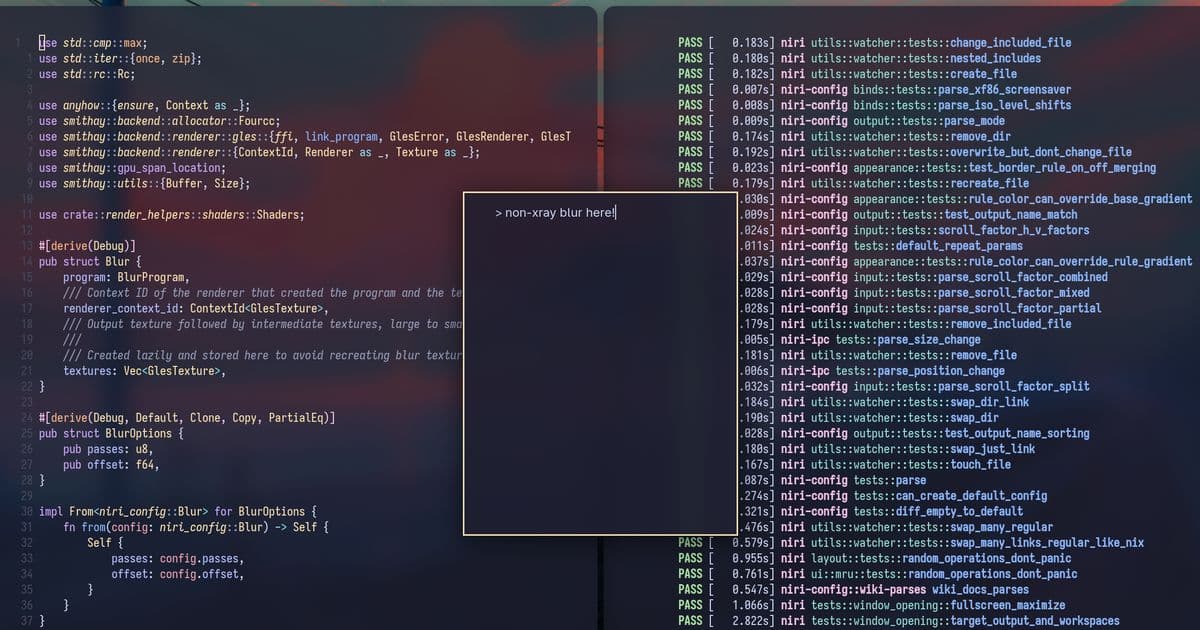Click 'textures: Vec<GlesTexture>,' field line
This screenshot has height=630, width=1200.
(144, 371)
